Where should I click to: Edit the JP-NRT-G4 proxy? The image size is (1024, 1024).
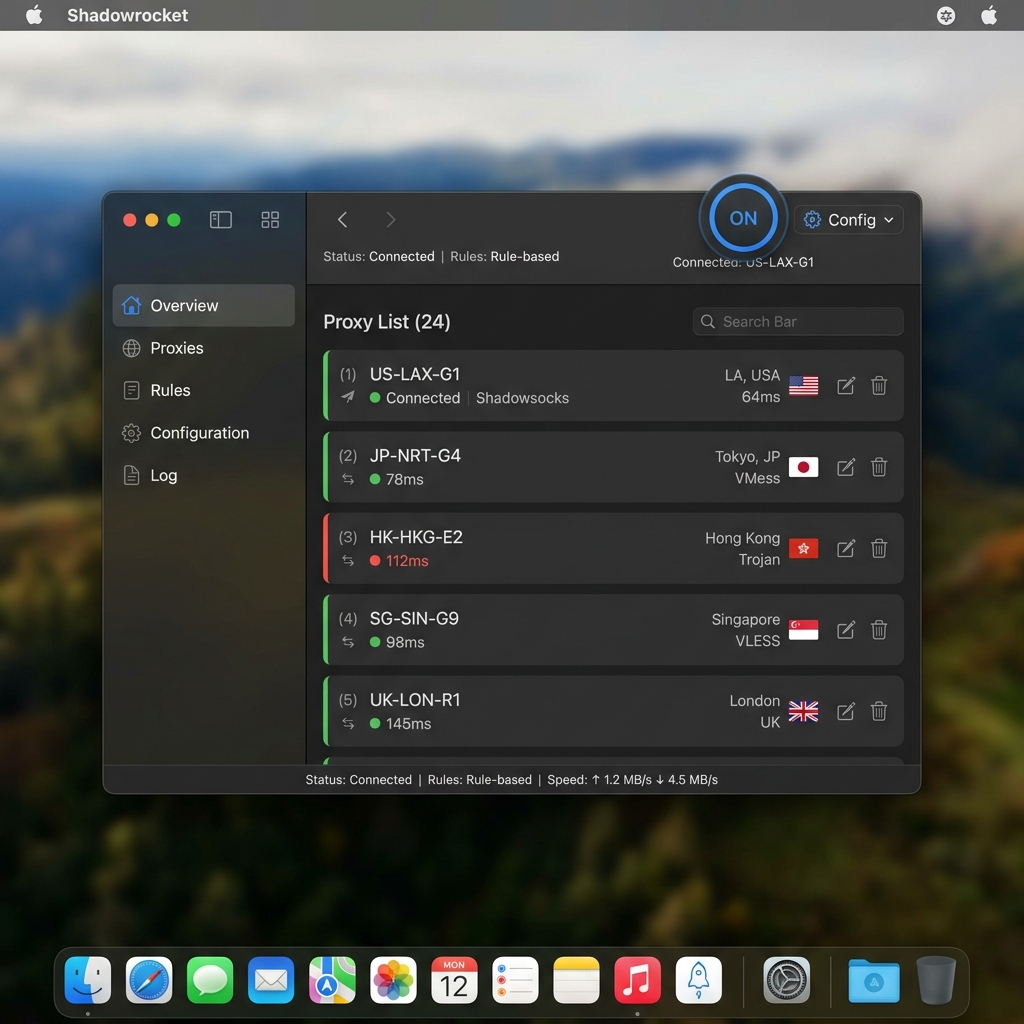[846, 468]
